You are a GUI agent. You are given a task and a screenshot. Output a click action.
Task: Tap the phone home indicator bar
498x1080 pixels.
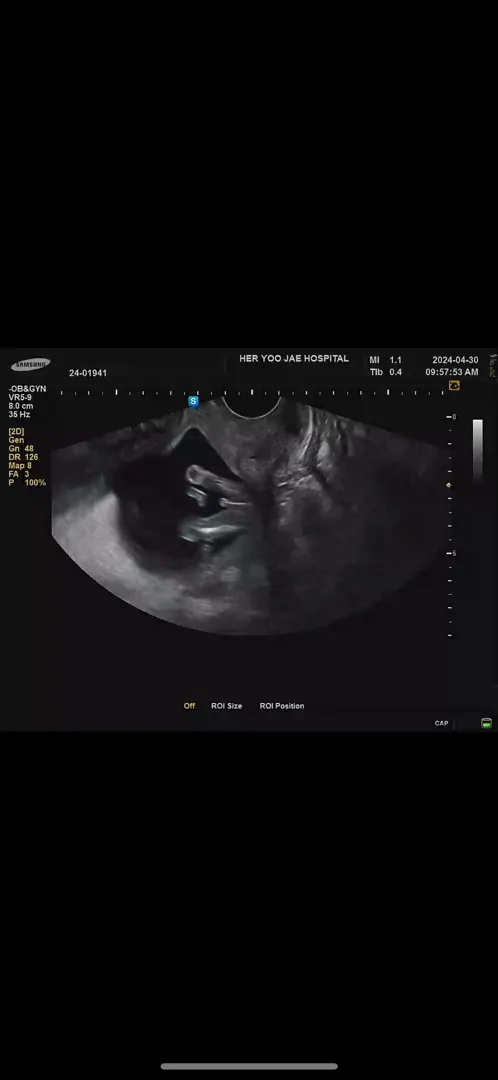[x=249, y=1066]
